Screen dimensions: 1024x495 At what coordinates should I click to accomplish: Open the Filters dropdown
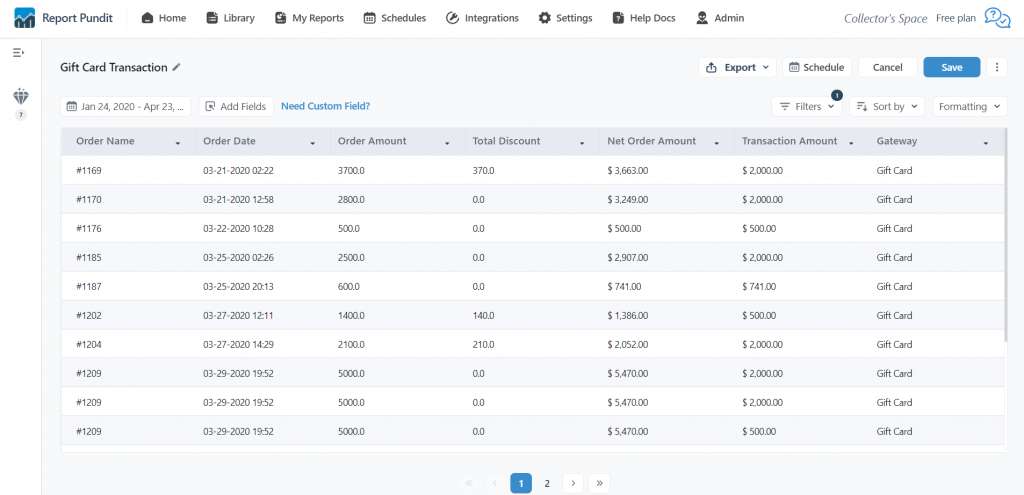(x=807, y=106)
